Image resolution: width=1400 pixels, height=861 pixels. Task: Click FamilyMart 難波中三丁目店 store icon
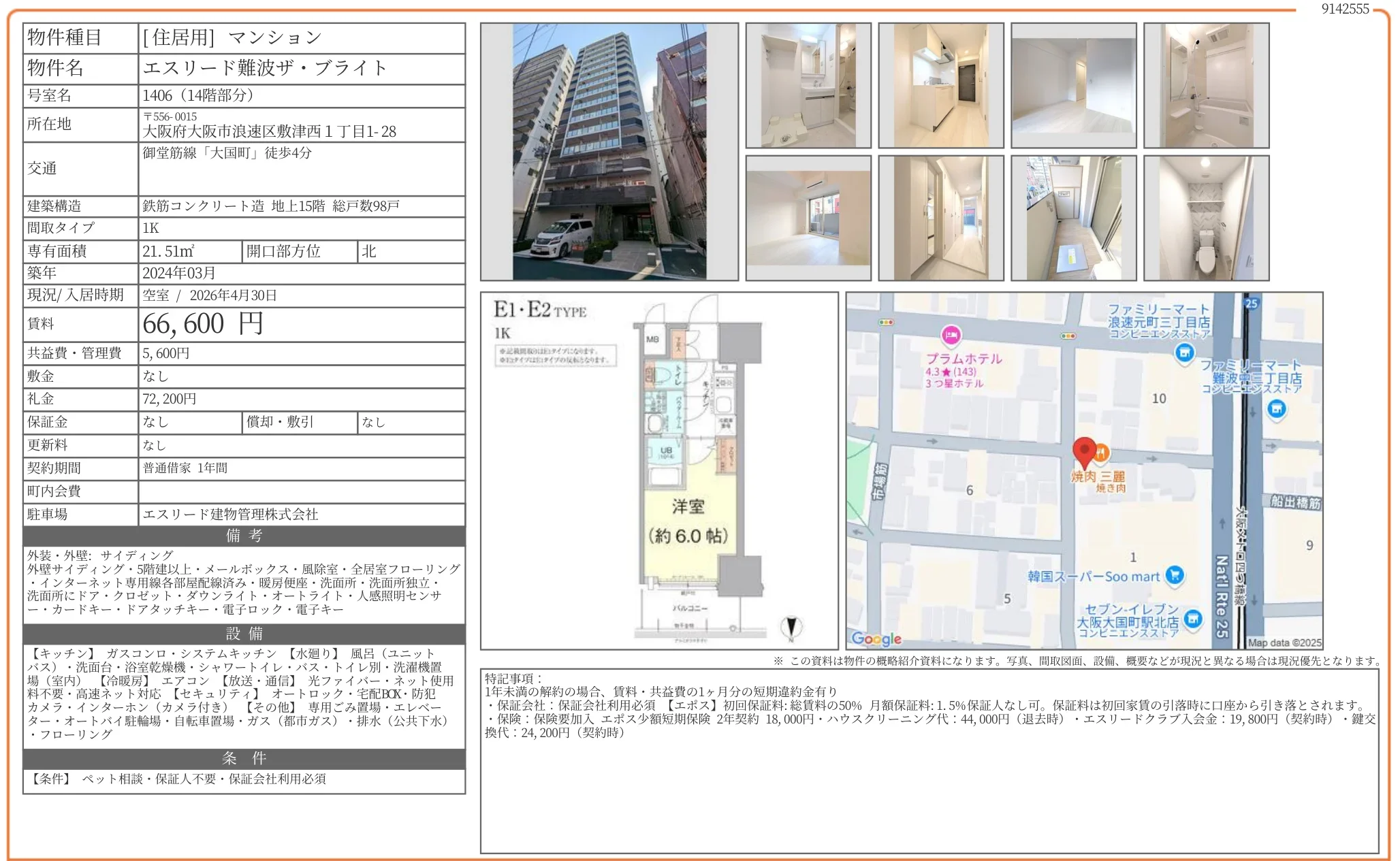1277,409
